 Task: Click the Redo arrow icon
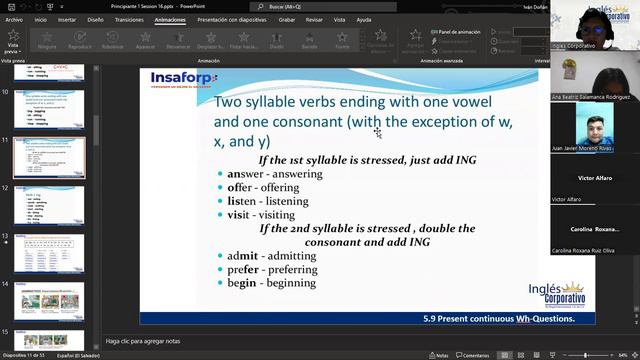click(x=38, y=7)
